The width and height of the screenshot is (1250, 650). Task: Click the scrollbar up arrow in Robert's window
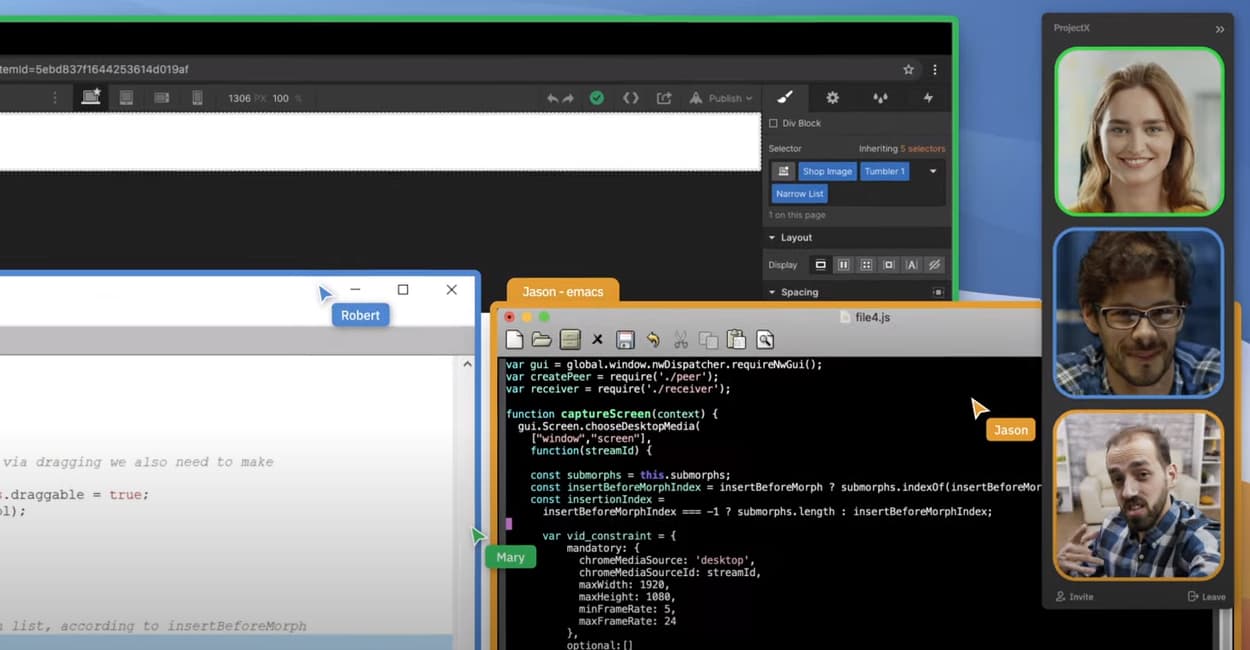click(467, 363)
